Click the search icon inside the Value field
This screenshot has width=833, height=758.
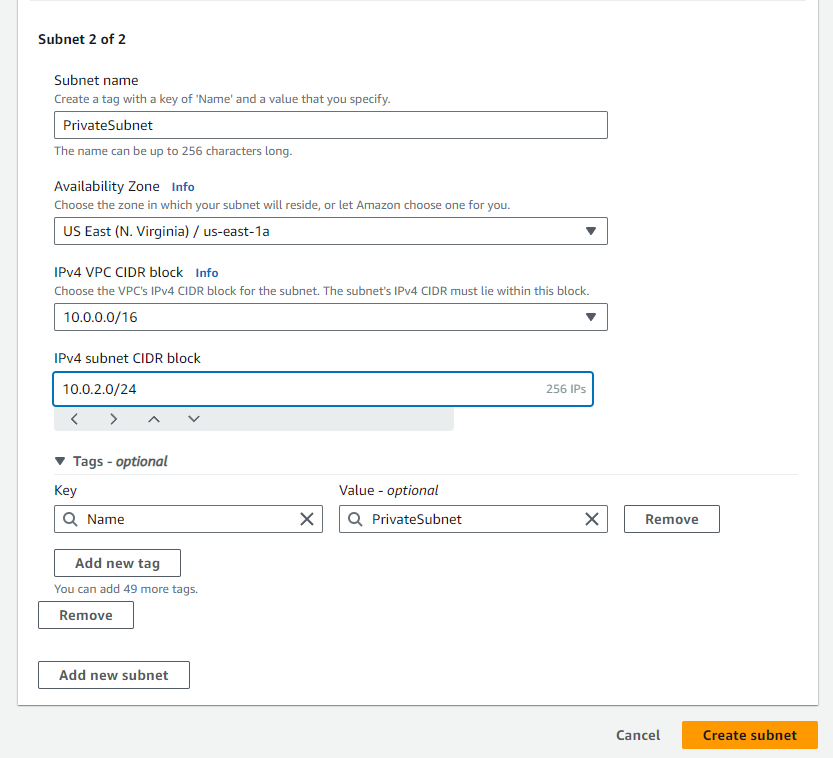pyautogui.click(x=356, y=519)
